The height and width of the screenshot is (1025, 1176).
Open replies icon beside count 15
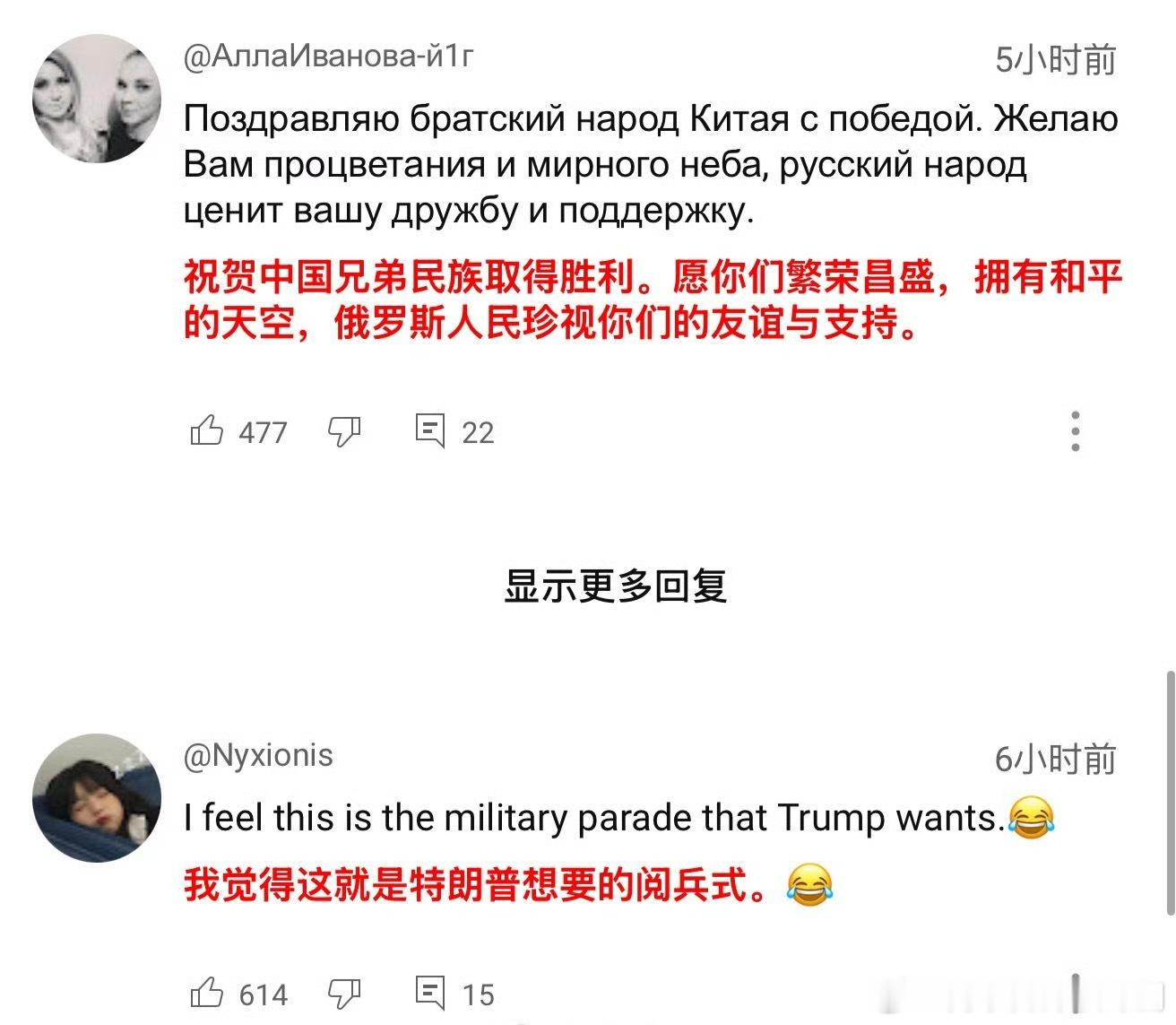[430, 993]
